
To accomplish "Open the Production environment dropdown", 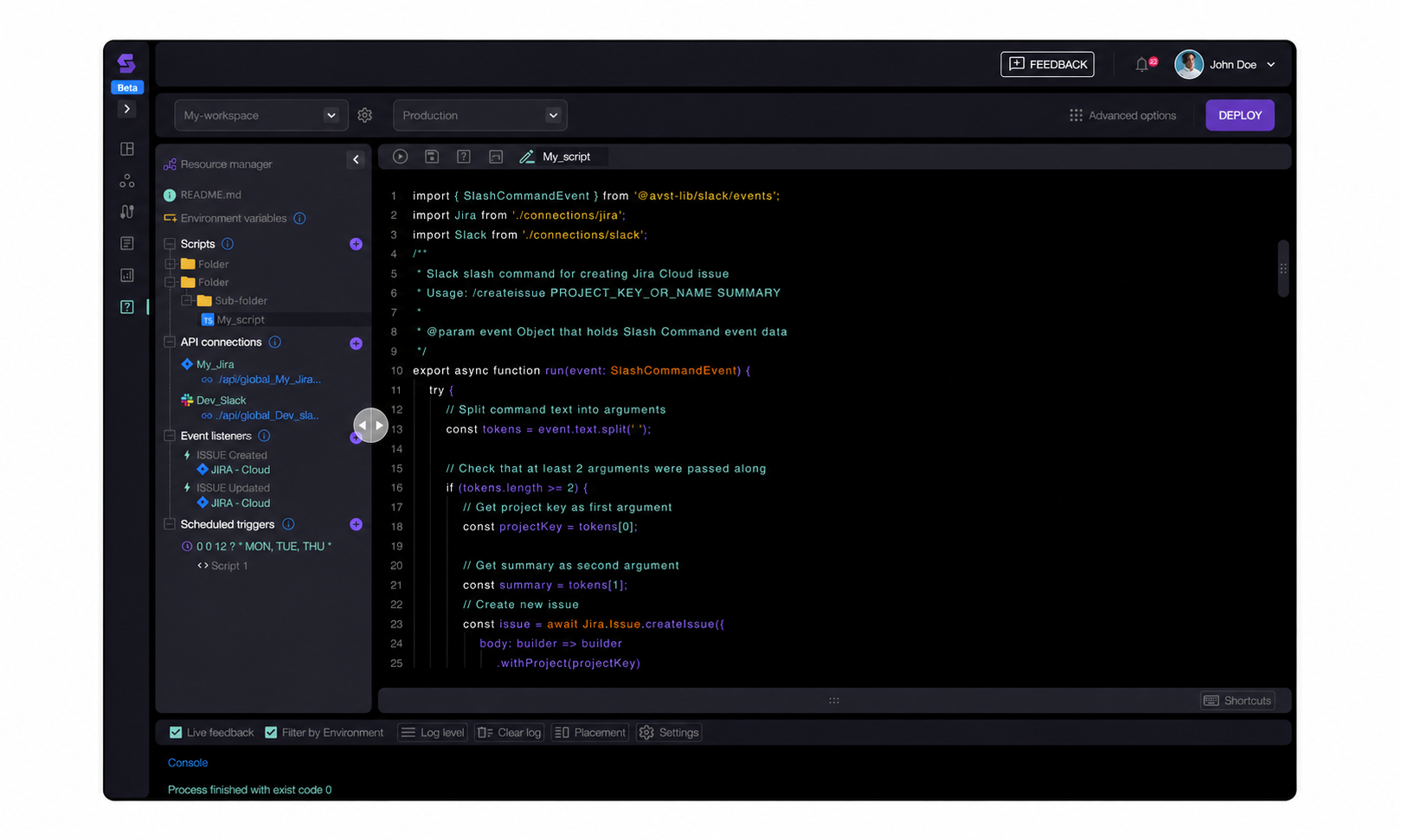I will [480, 115].
